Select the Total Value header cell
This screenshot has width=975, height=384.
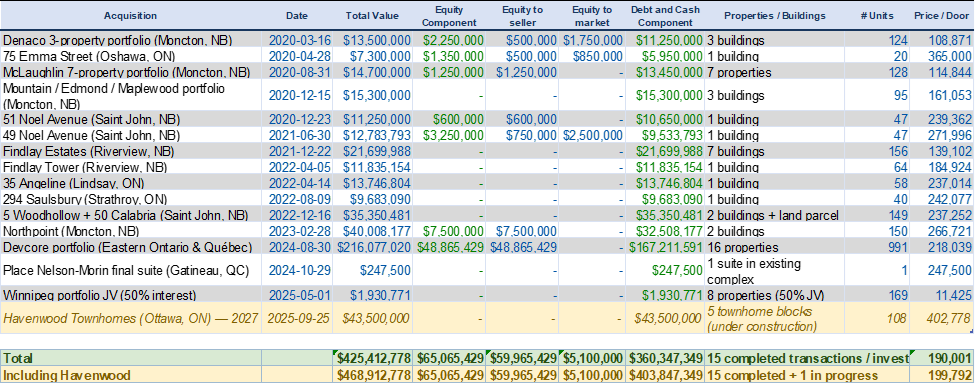(373, 16)
